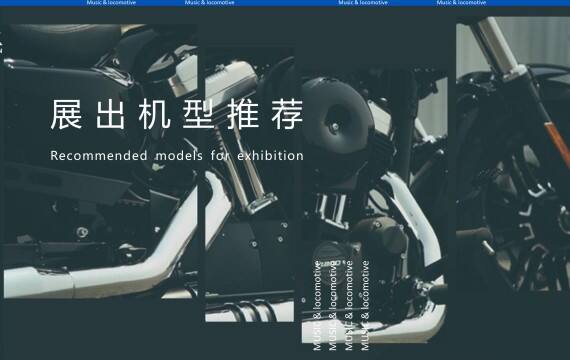The width and height of the screenshot is (570, 360).
Task: Click the leftmost "Music & locomotive" label in blue bar
Action: click(x=111, y=3)
